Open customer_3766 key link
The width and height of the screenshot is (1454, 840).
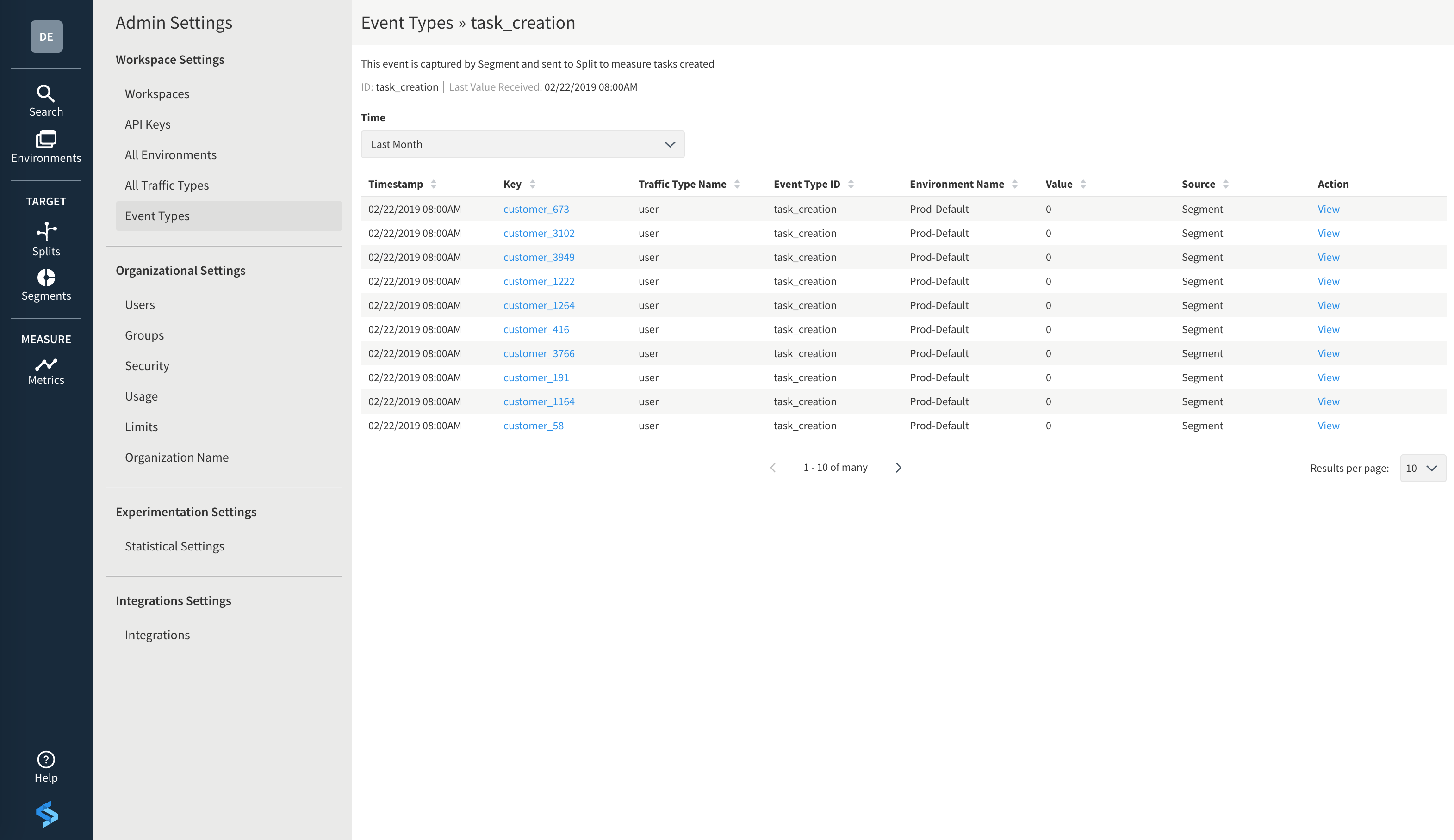(x=539, y=353)
